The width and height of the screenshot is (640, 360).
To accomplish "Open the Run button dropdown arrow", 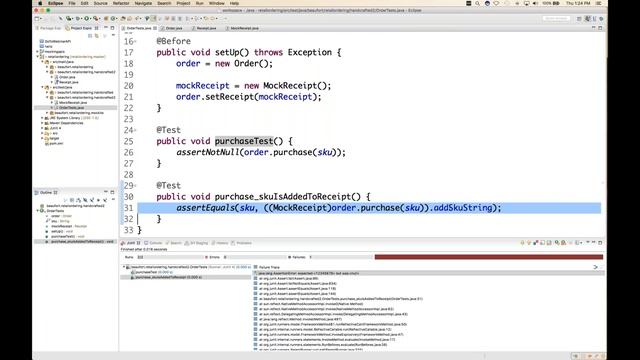I will tap(91, 18).
